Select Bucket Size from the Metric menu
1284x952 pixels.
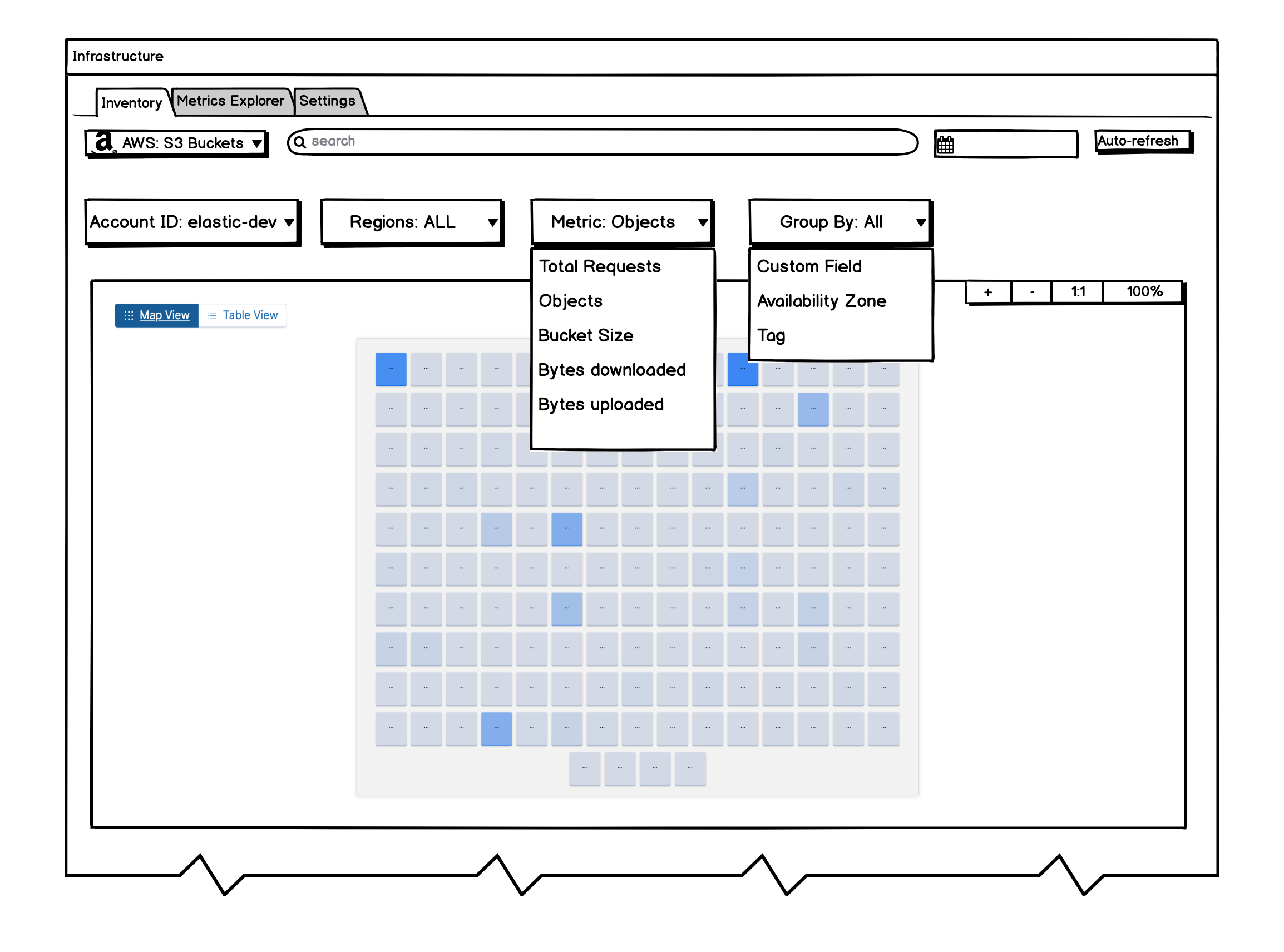[586, 335]
